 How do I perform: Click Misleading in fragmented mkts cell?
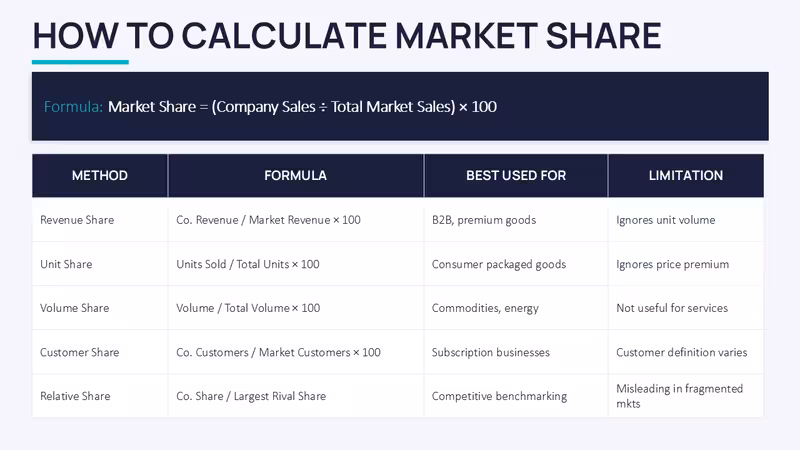(x=680, y=396)
